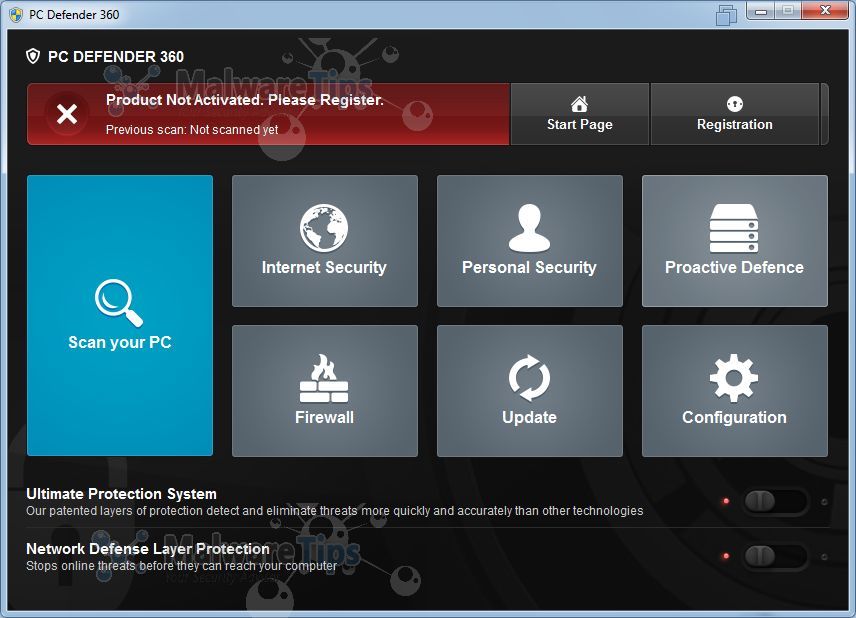
Task: Click the cascading windows icon in title bar
Action: [727, 15]
